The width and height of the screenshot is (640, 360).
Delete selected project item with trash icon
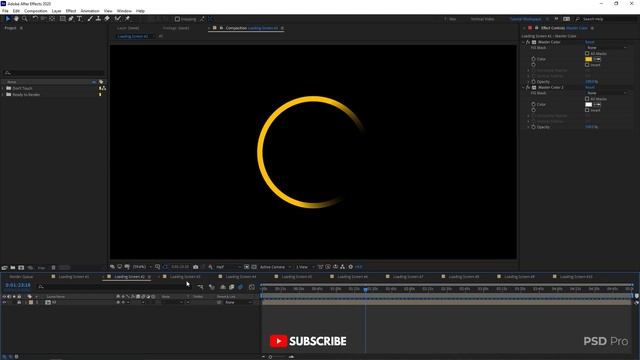pos(53,268)
